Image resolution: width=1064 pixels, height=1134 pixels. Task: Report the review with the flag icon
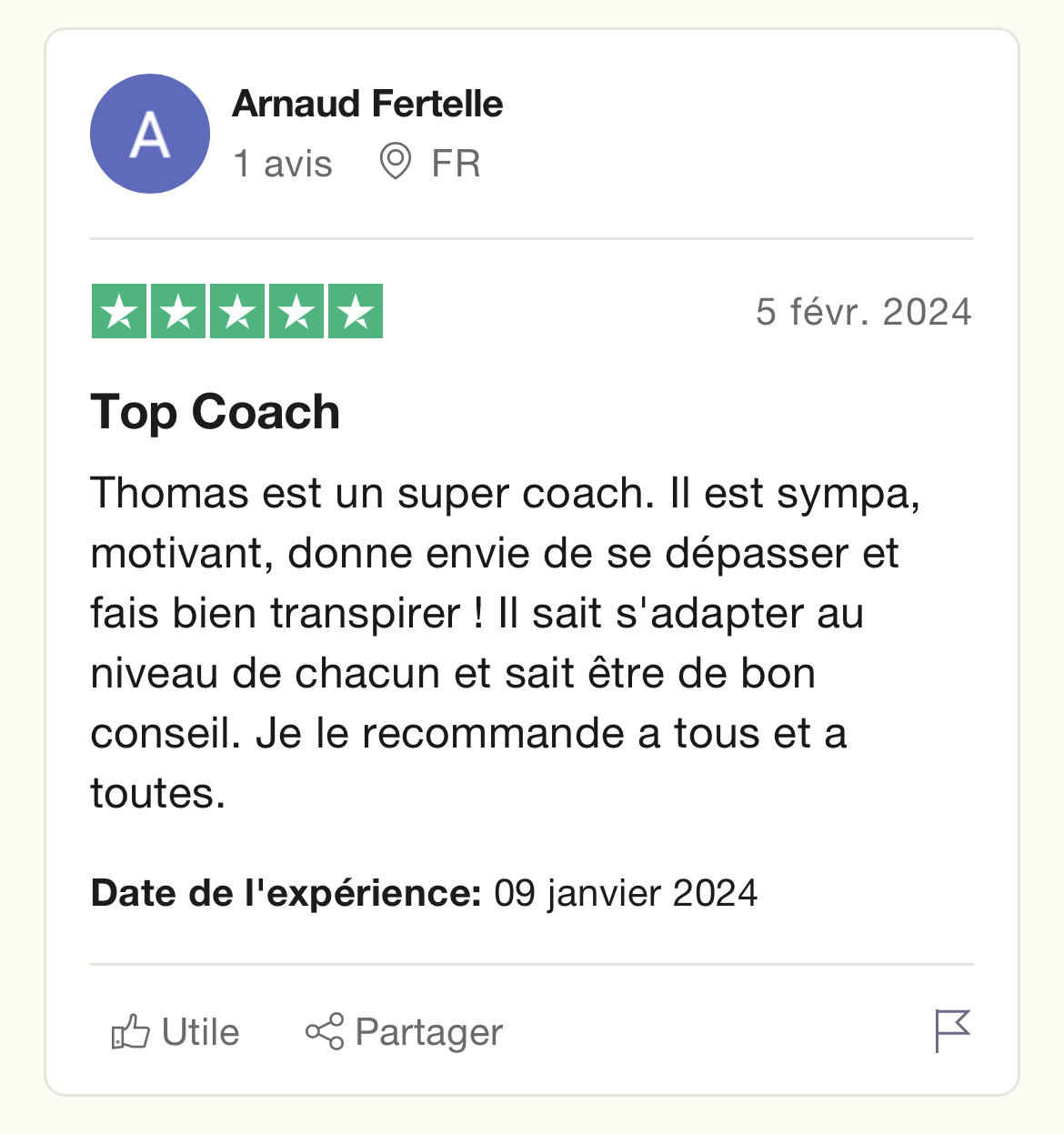pos(953,1031)
